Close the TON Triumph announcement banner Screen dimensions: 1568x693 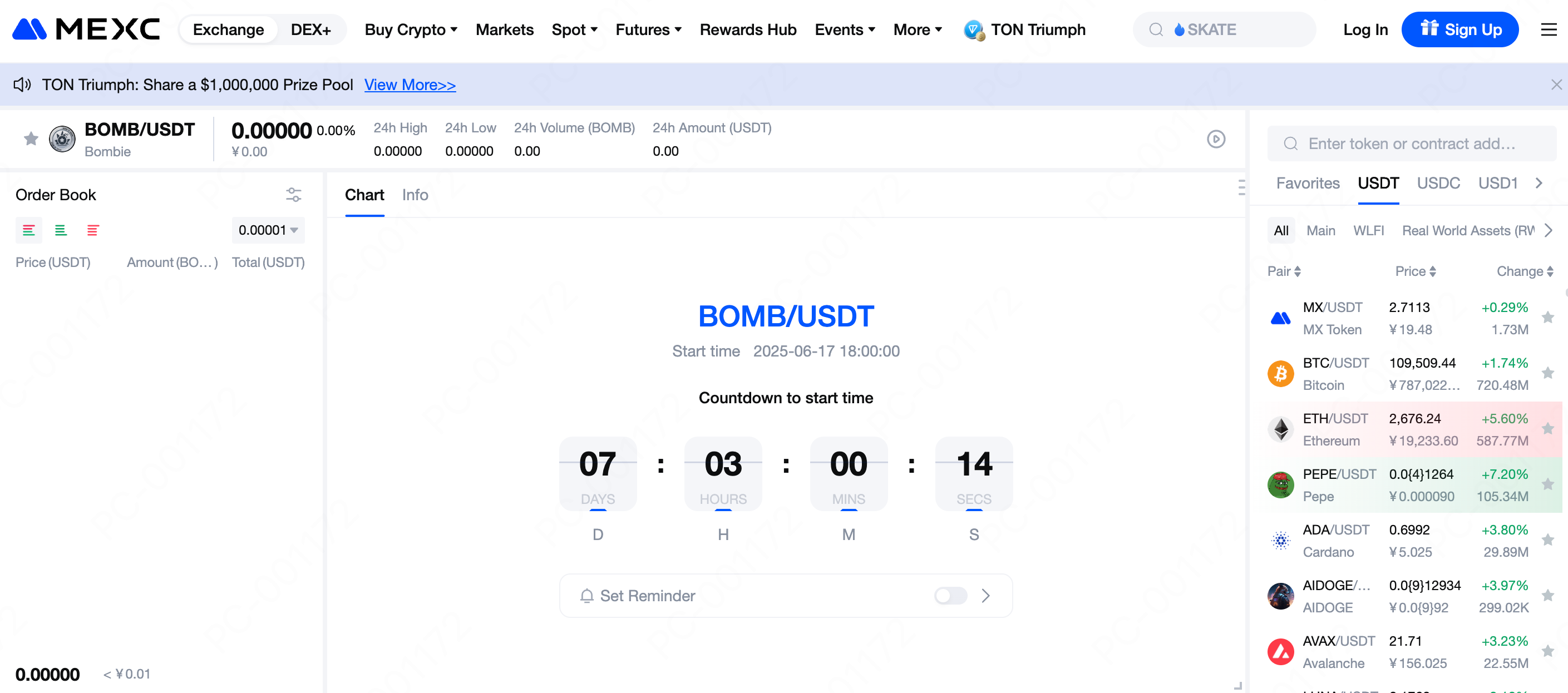(1556, 85)
